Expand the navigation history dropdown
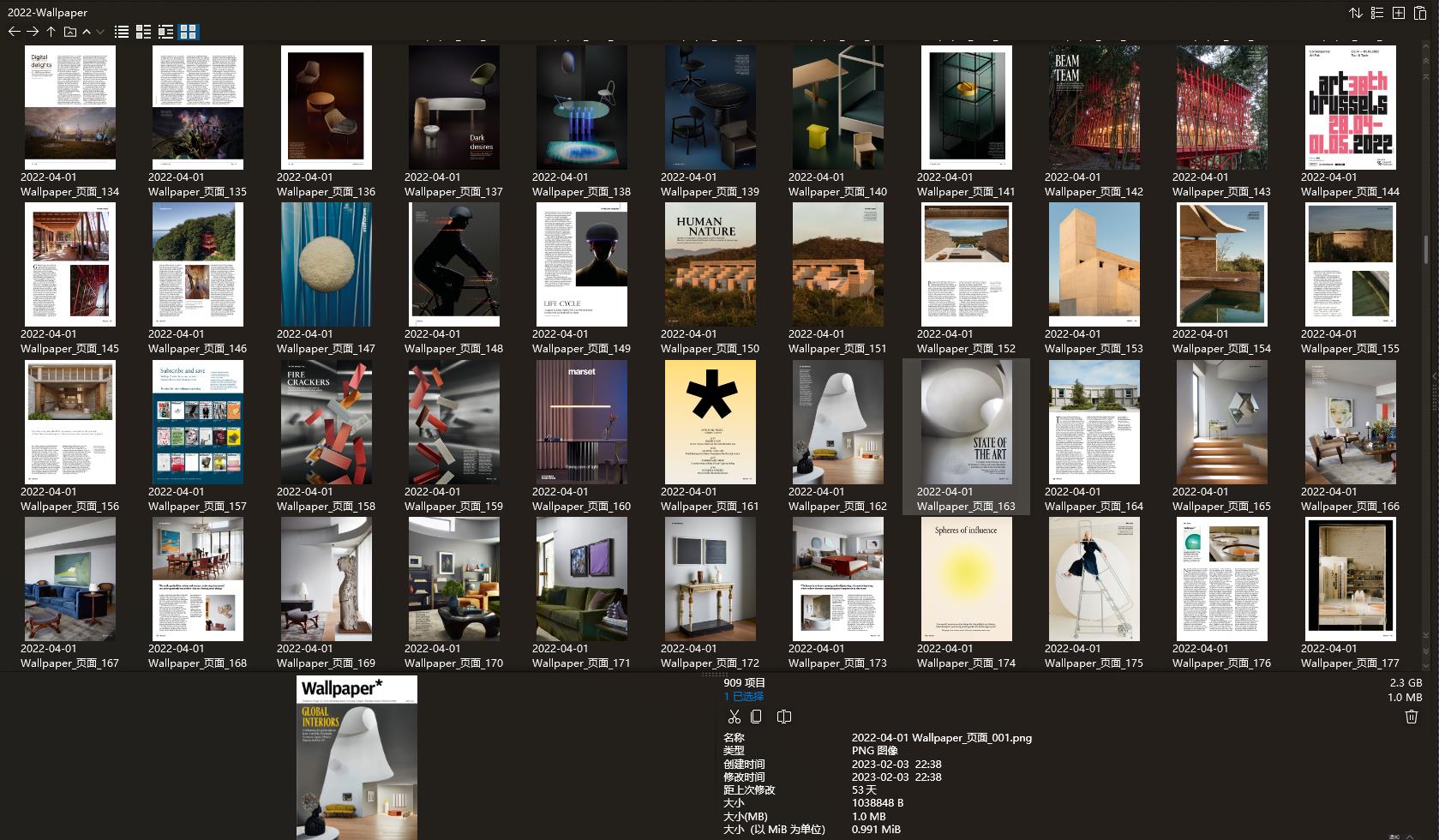 (100, 32)
